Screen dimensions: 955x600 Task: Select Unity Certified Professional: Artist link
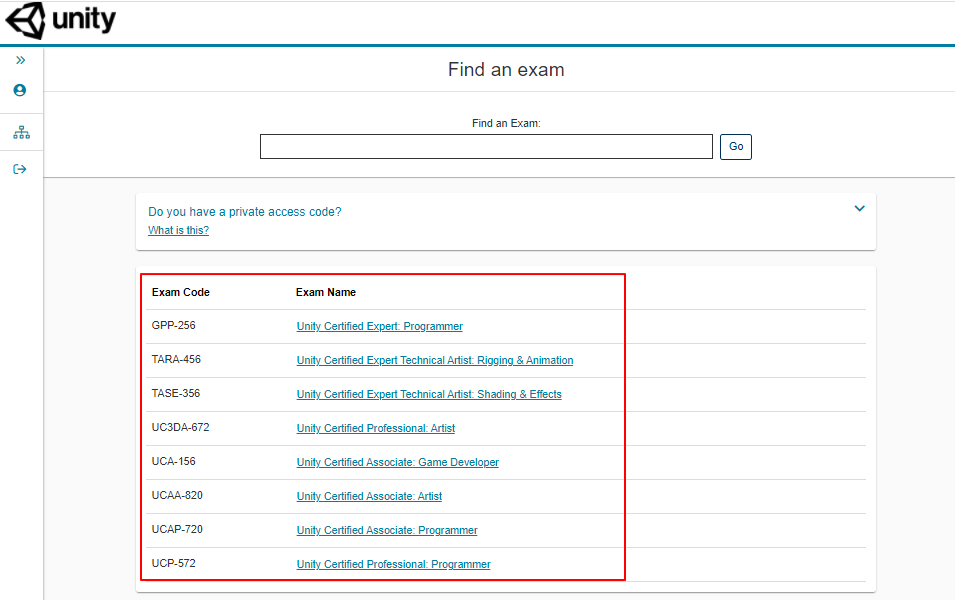coord(375,428)
